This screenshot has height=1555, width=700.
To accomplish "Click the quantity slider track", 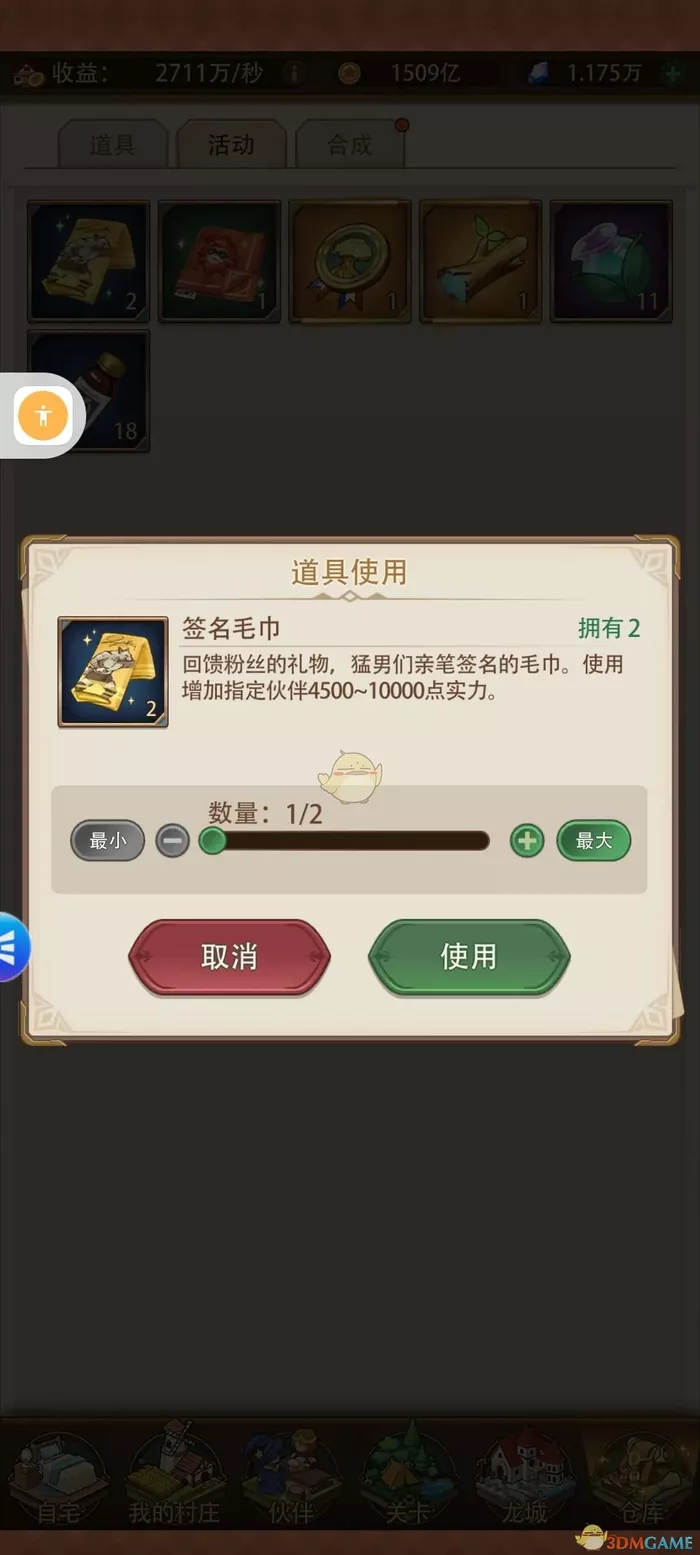I will pyautogui.click(x=345, y=841).
